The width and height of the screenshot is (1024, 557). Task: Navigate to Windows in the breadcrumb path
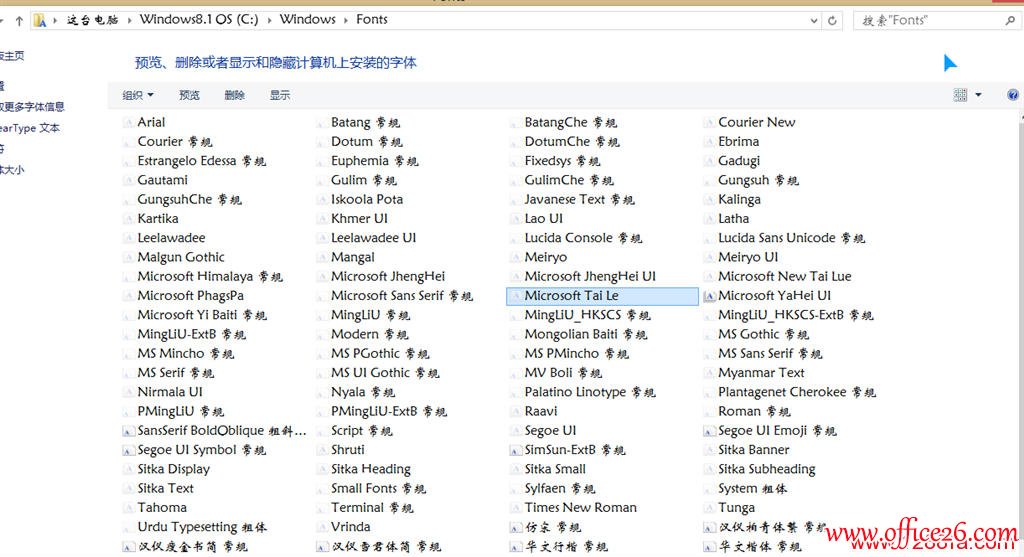307,20
